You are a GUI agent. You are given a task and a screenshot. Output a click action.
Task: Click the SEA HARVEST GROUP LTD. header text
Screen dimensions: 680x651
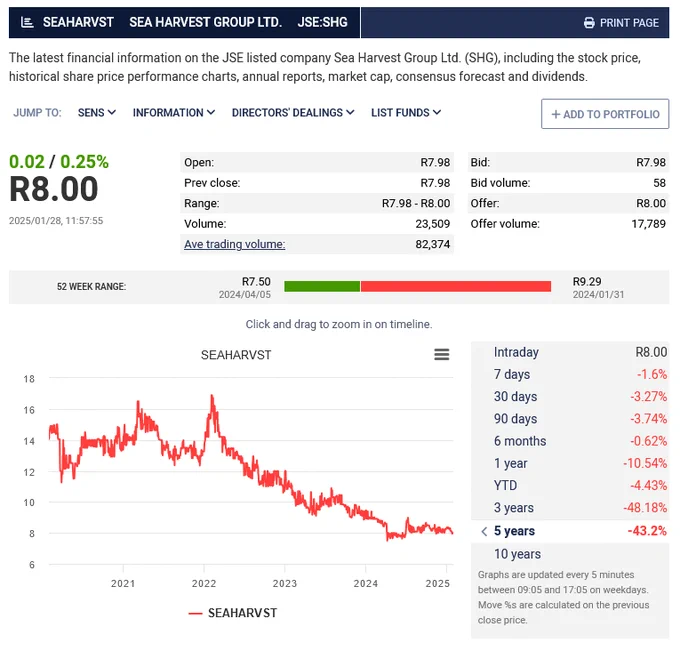(206, 22)
